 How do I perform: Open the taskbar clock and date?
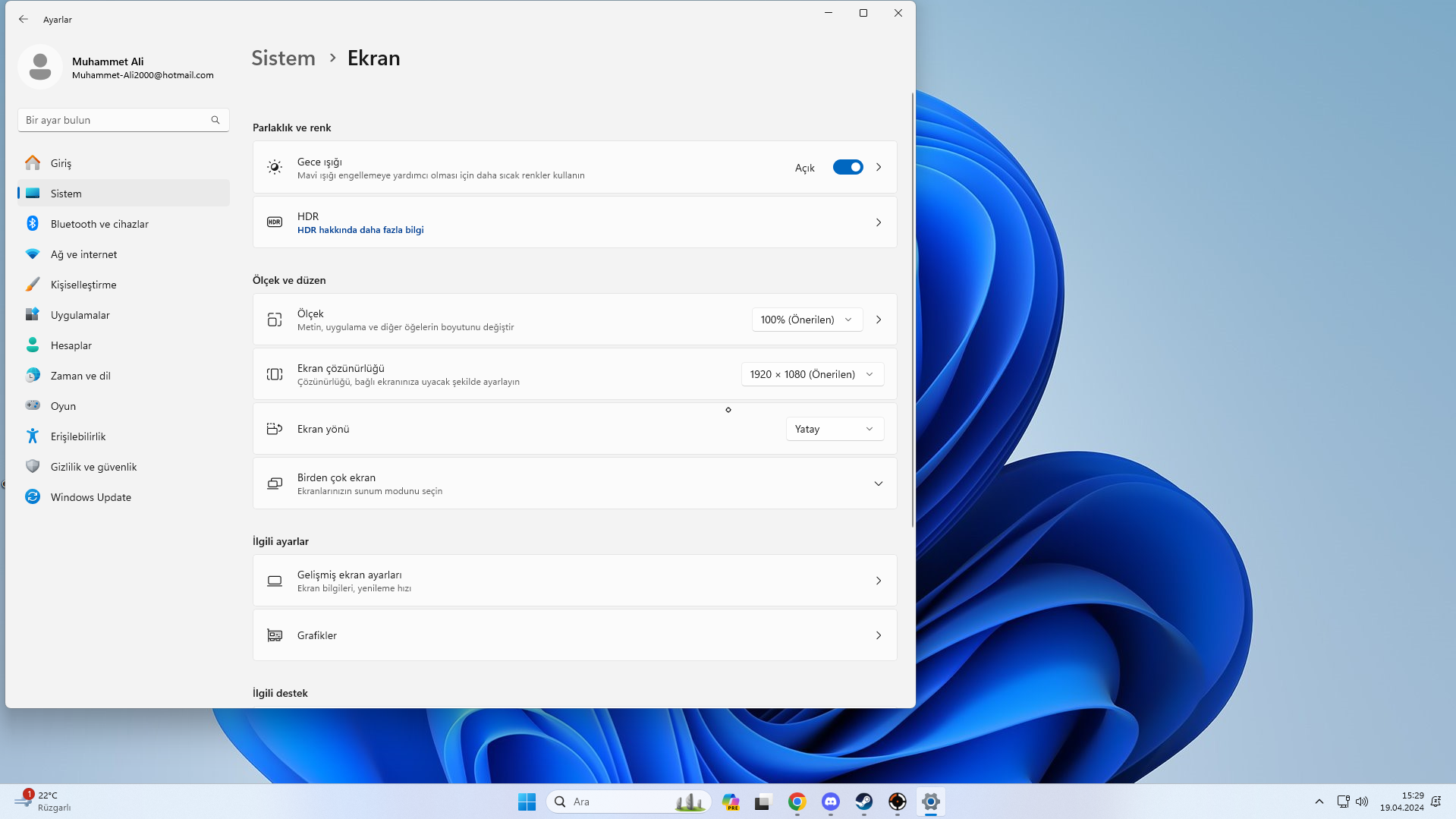pos(1401,802)
